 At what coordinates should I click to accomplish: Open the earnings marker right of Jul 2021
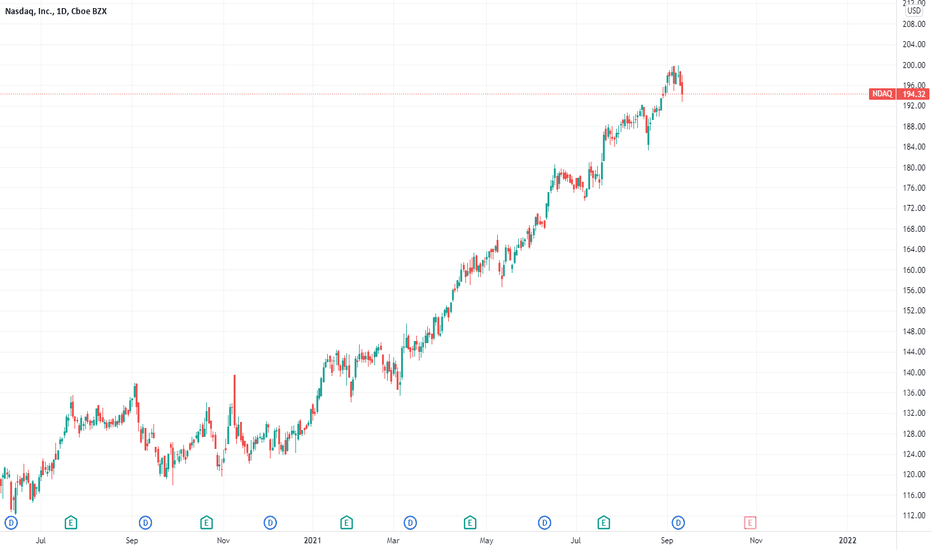pos(604,523)
